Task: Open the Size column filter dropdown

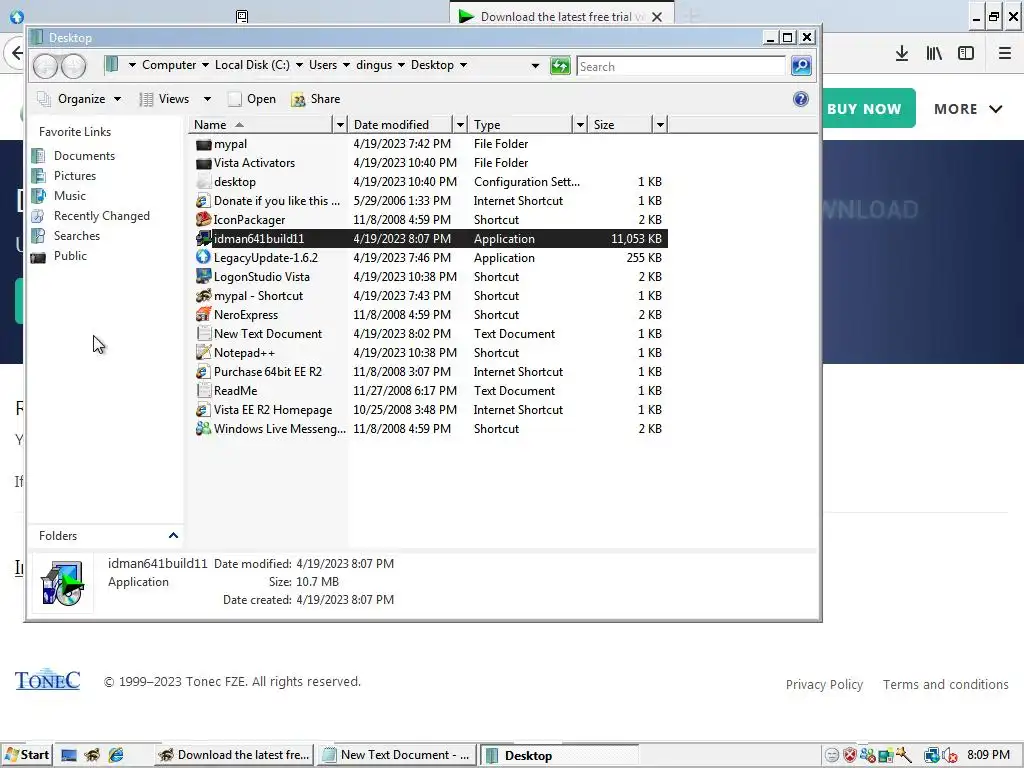Action: click(x=660, y=125)
